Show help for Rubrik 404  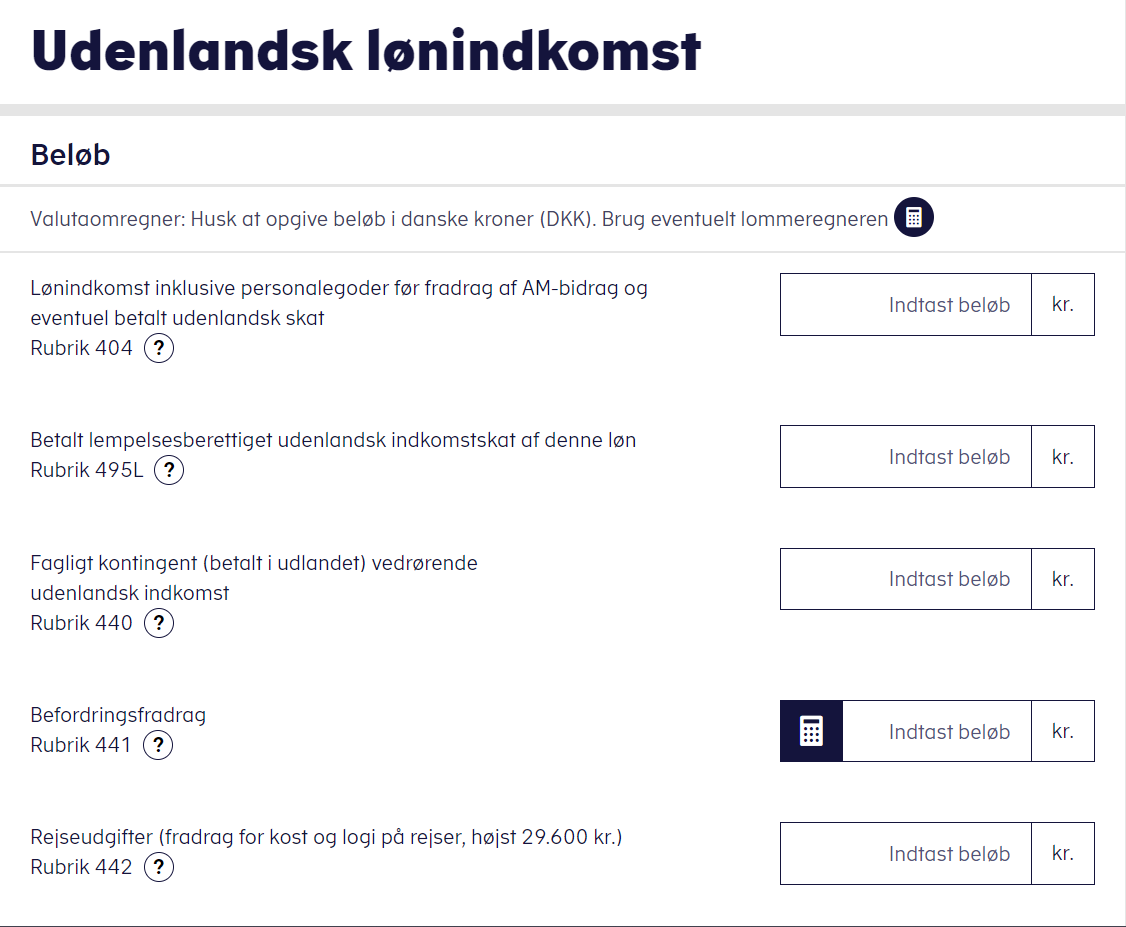coord(159,348)
